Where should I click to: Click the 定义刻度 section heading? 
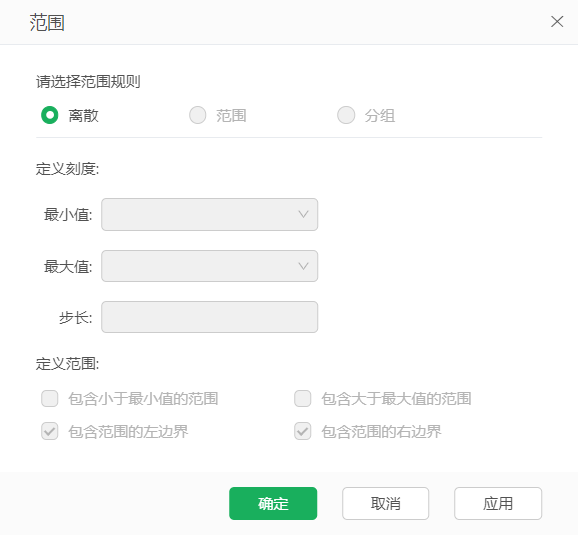67,169
